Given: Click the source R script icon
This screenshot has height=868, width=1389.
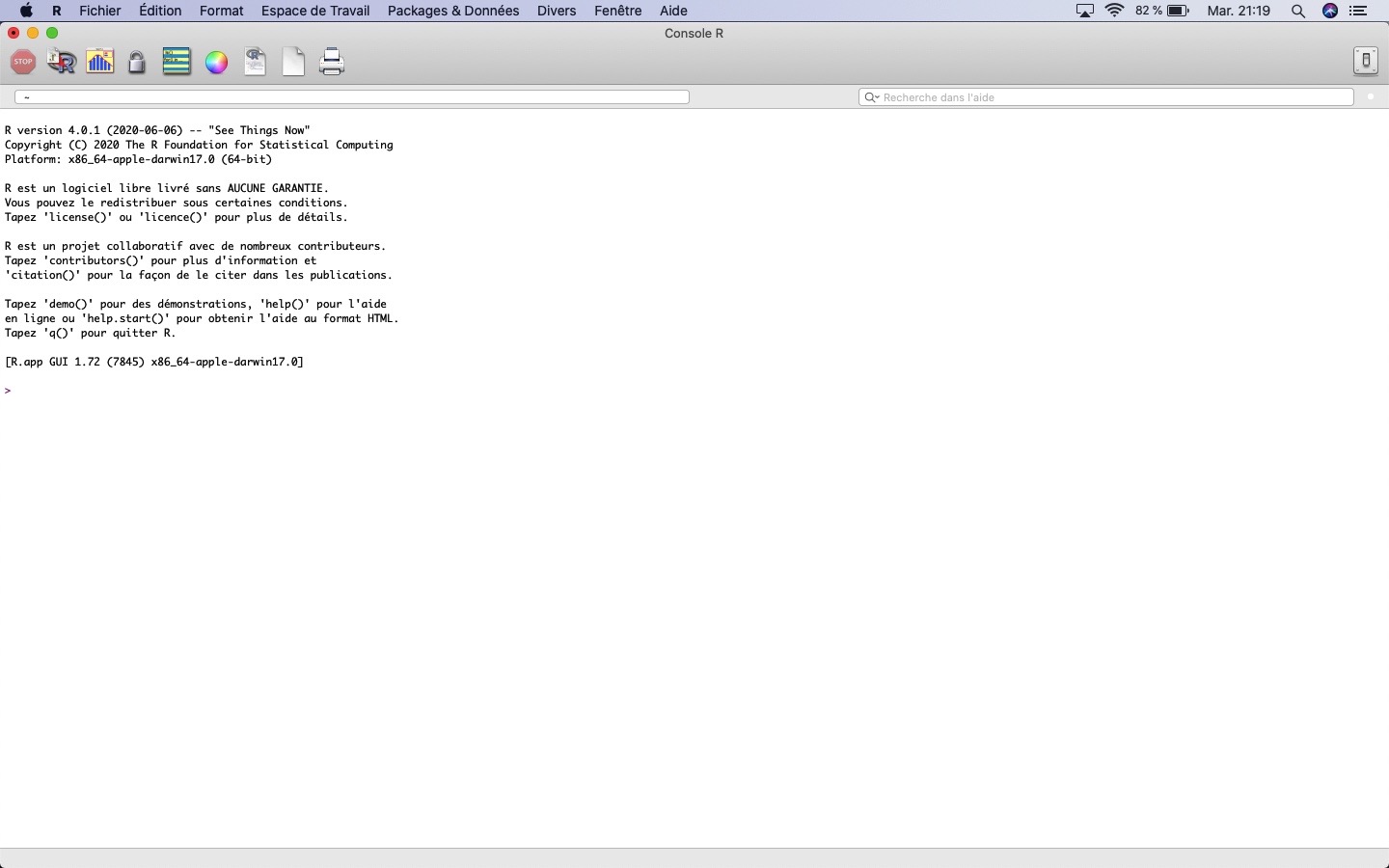Looking at the screenshot, I should tap(62, 62).
